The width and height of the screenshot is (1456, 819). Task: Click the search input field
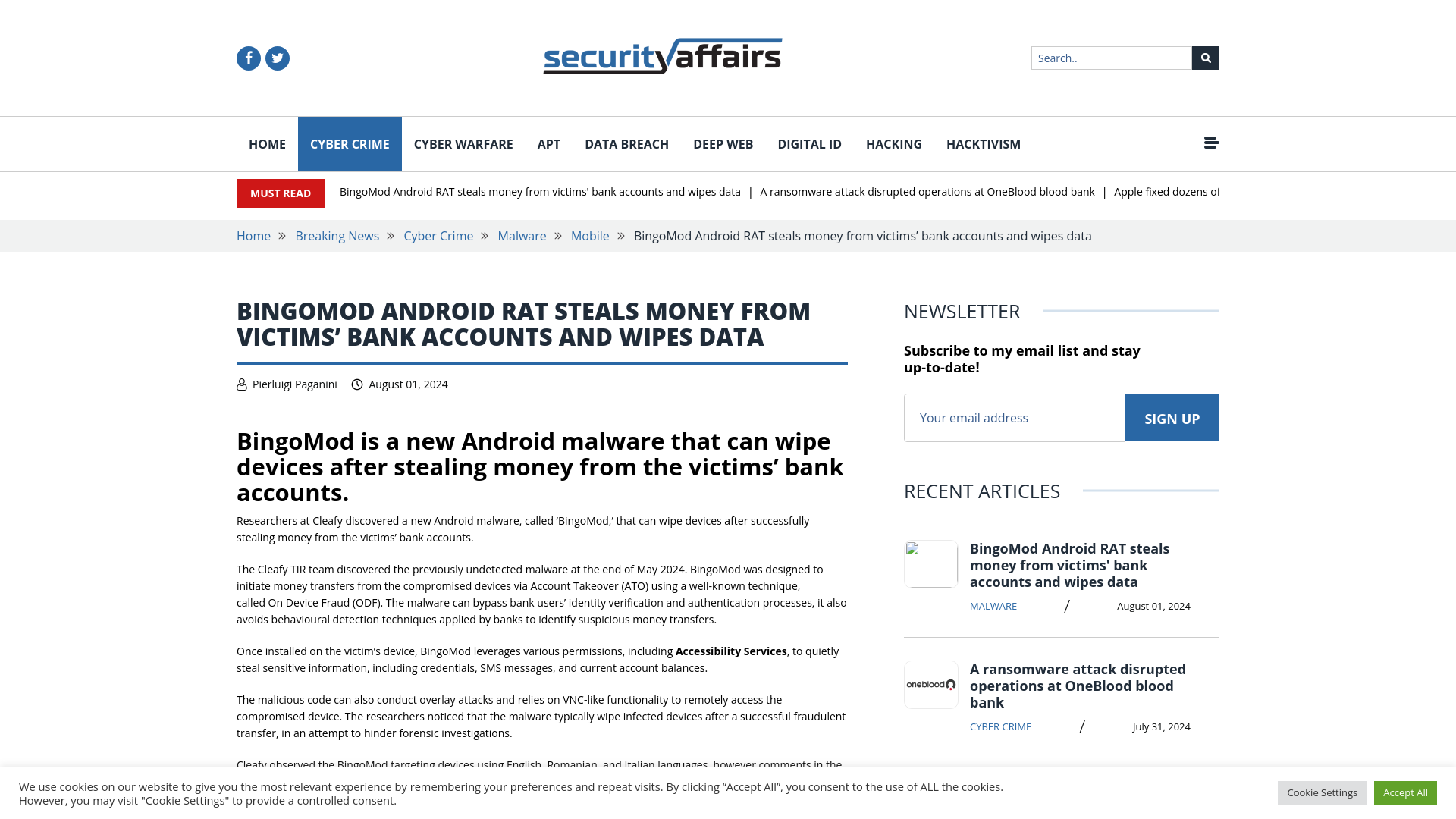pos(1112,58)
